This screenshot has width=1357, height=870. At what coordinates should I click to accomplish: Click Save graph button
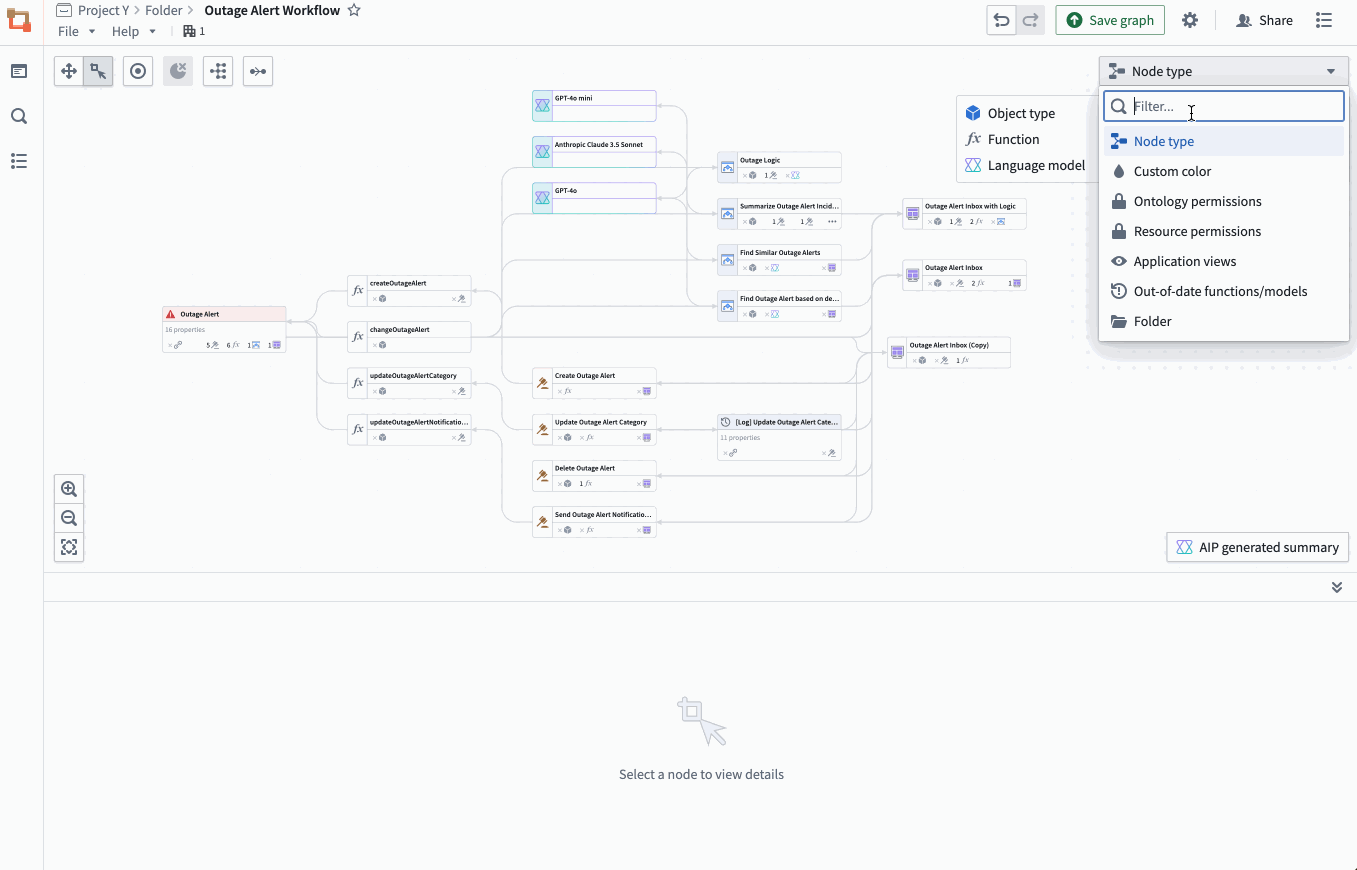pyautogui.click(x=1110, y=20)
